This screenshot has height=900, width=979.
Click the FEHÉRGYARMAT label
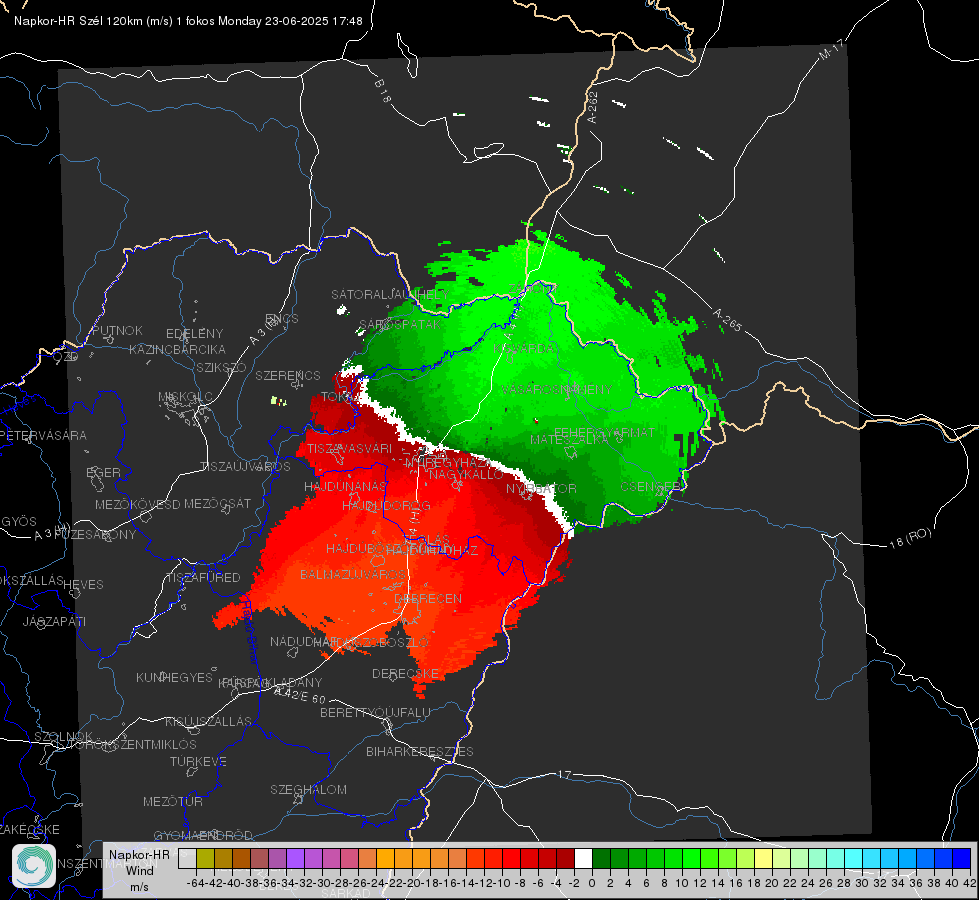(604, 433)
